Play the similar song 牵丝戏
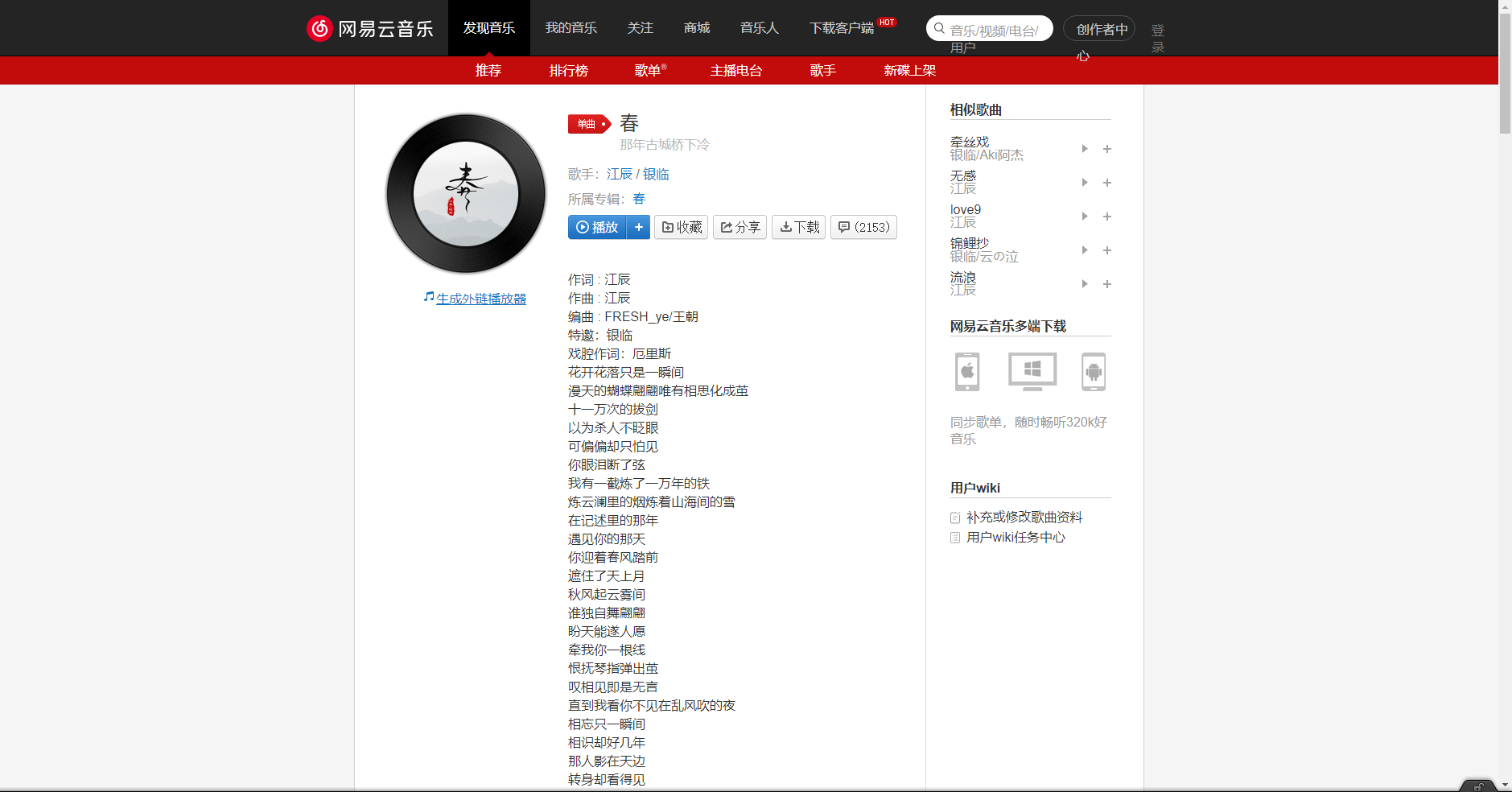Screen dimensions: 1512x792 1084,148
